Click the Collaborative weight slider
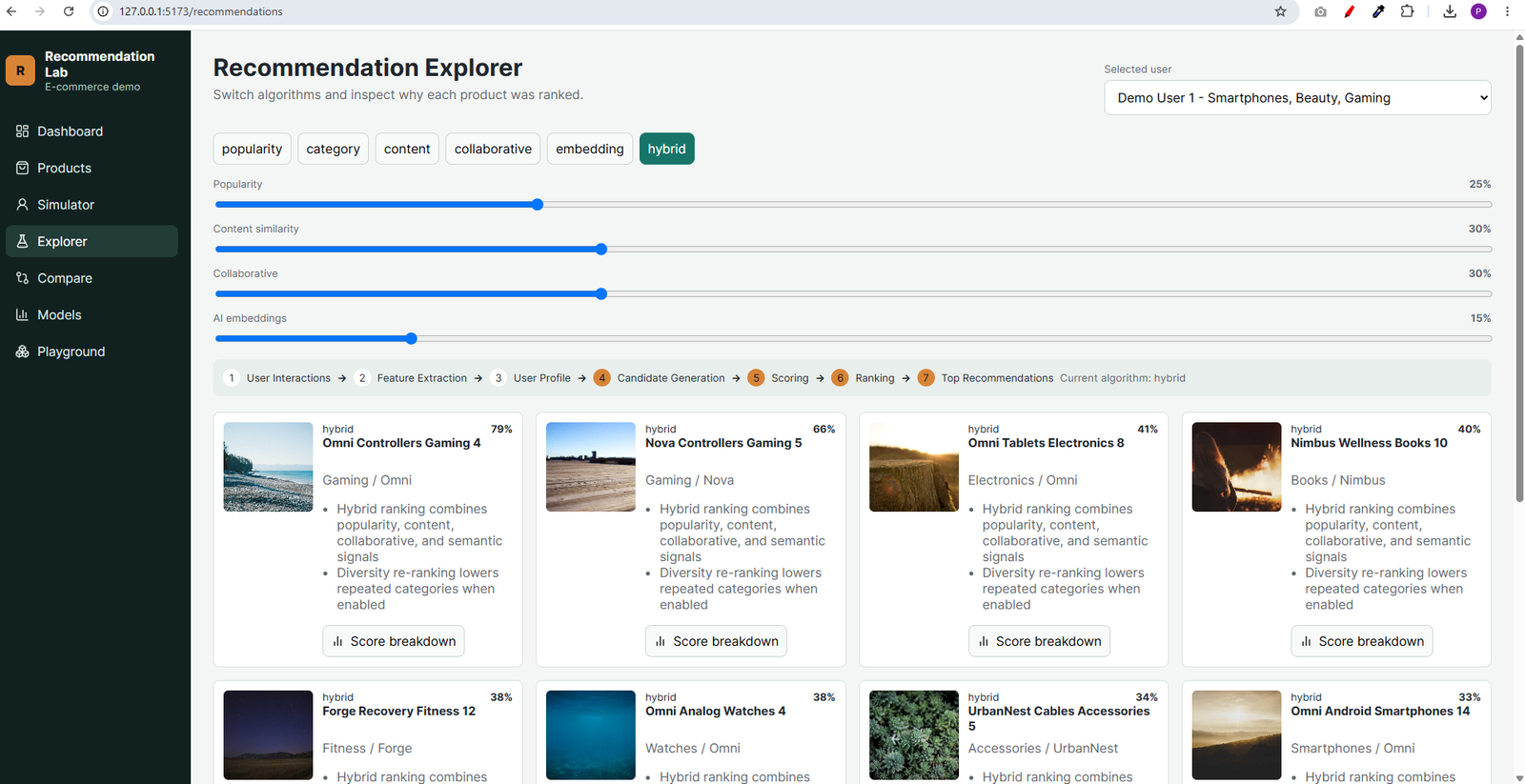 (853, 294)
